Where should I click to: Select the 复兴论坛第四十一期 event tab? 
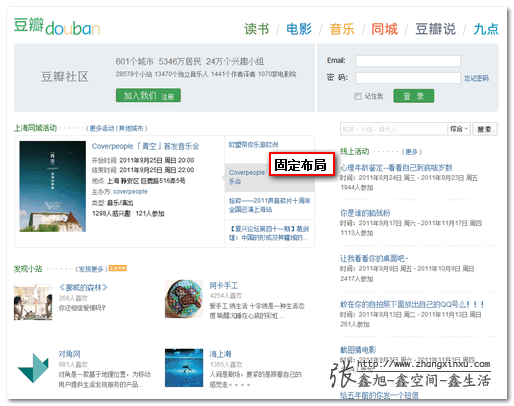[x=269, y=233]
